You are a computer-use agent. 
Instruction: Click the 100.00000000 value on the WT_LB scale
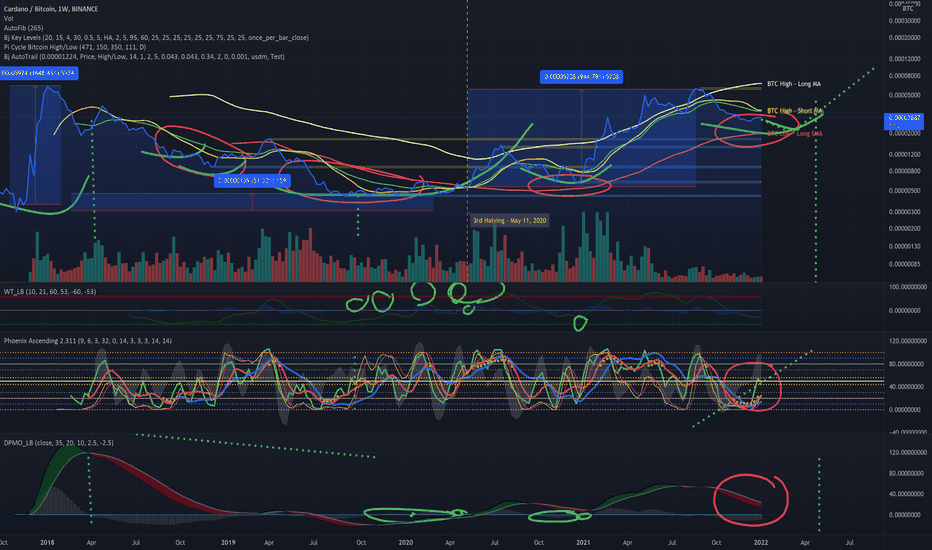click(x=907, y=287)
